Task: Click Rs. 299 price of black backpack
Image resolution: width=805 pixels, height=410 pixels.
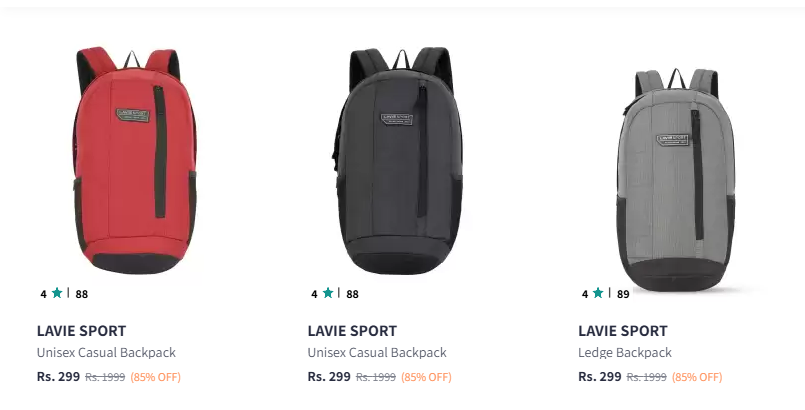Action: (x=329, y=377)
